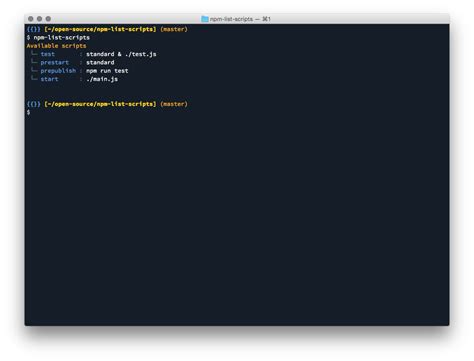The height and width of the screenshot is (361, 474).
Task: Click the 'npm run test' command text
Action: tap(107, 71)
